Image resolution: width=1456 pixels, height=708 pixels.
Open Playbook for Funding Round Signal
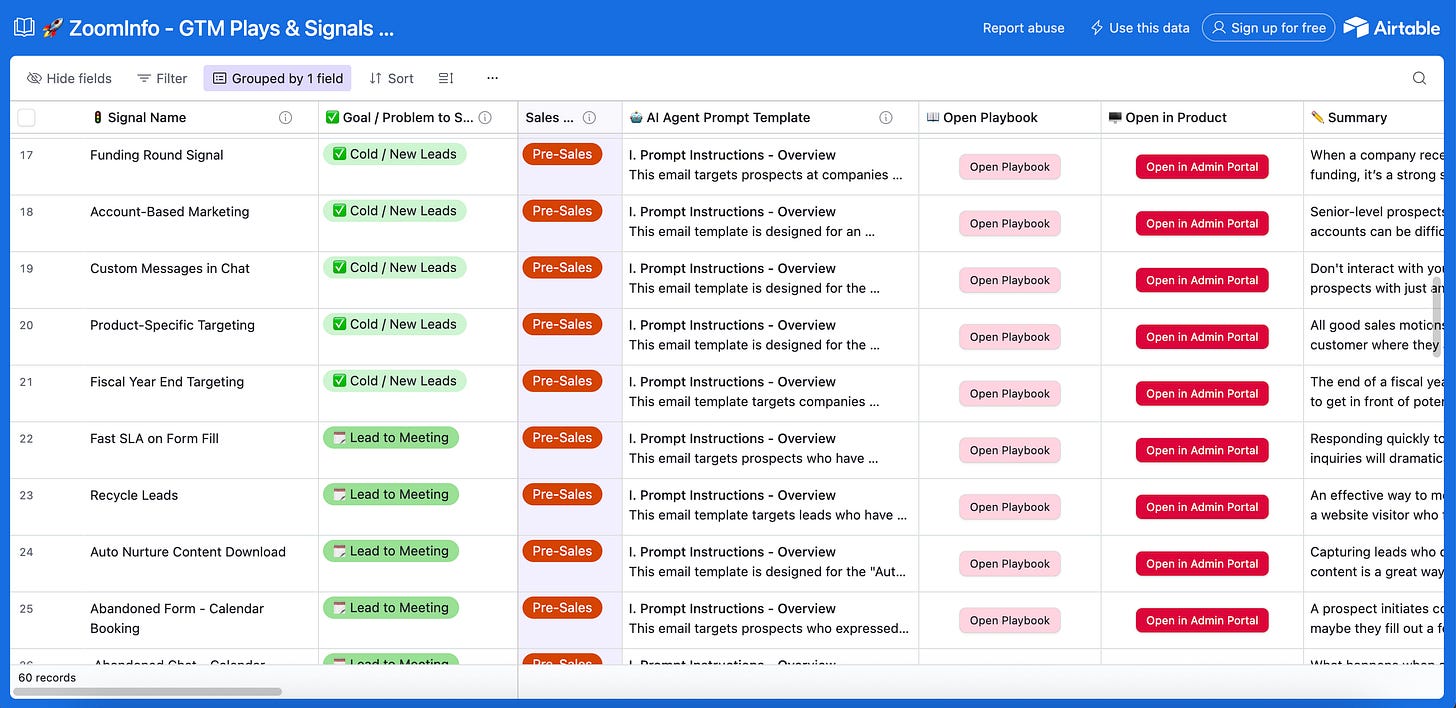pyautogui.click(x=1010, y=167)
